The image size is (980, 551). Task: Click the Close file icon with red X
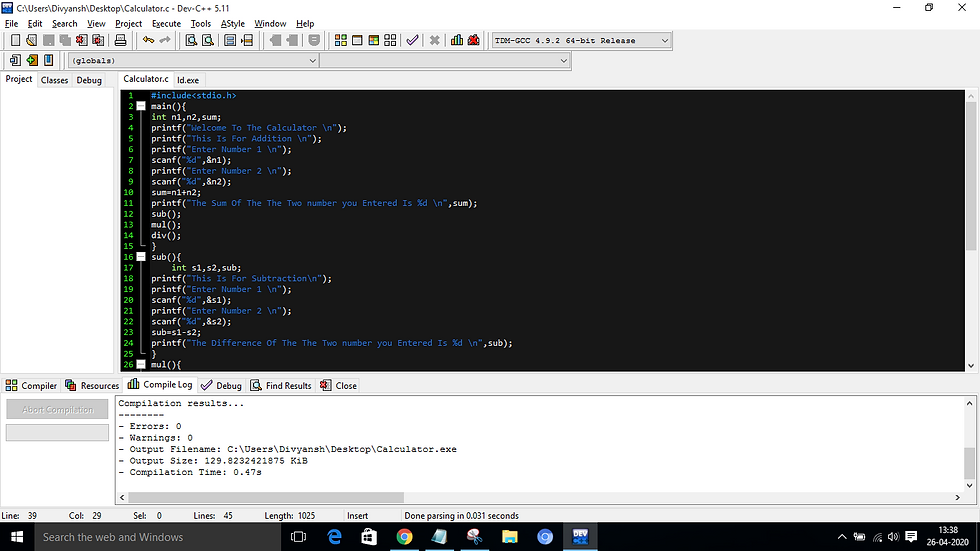click(x=81, y=40)
